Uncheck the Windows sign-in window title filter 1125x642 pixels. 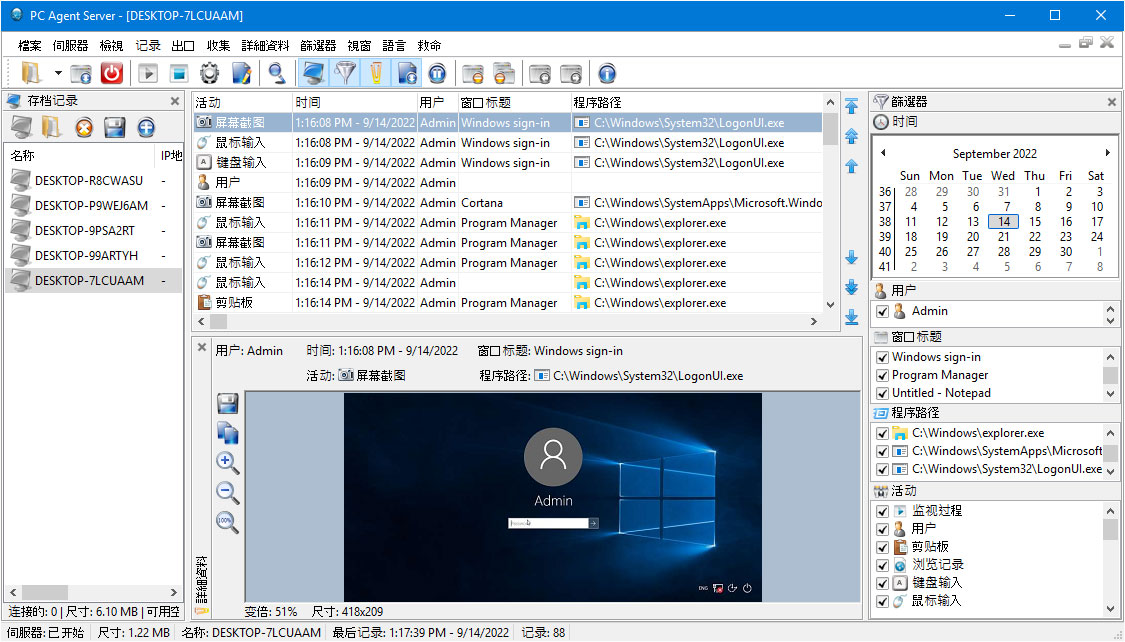[882, 357]
